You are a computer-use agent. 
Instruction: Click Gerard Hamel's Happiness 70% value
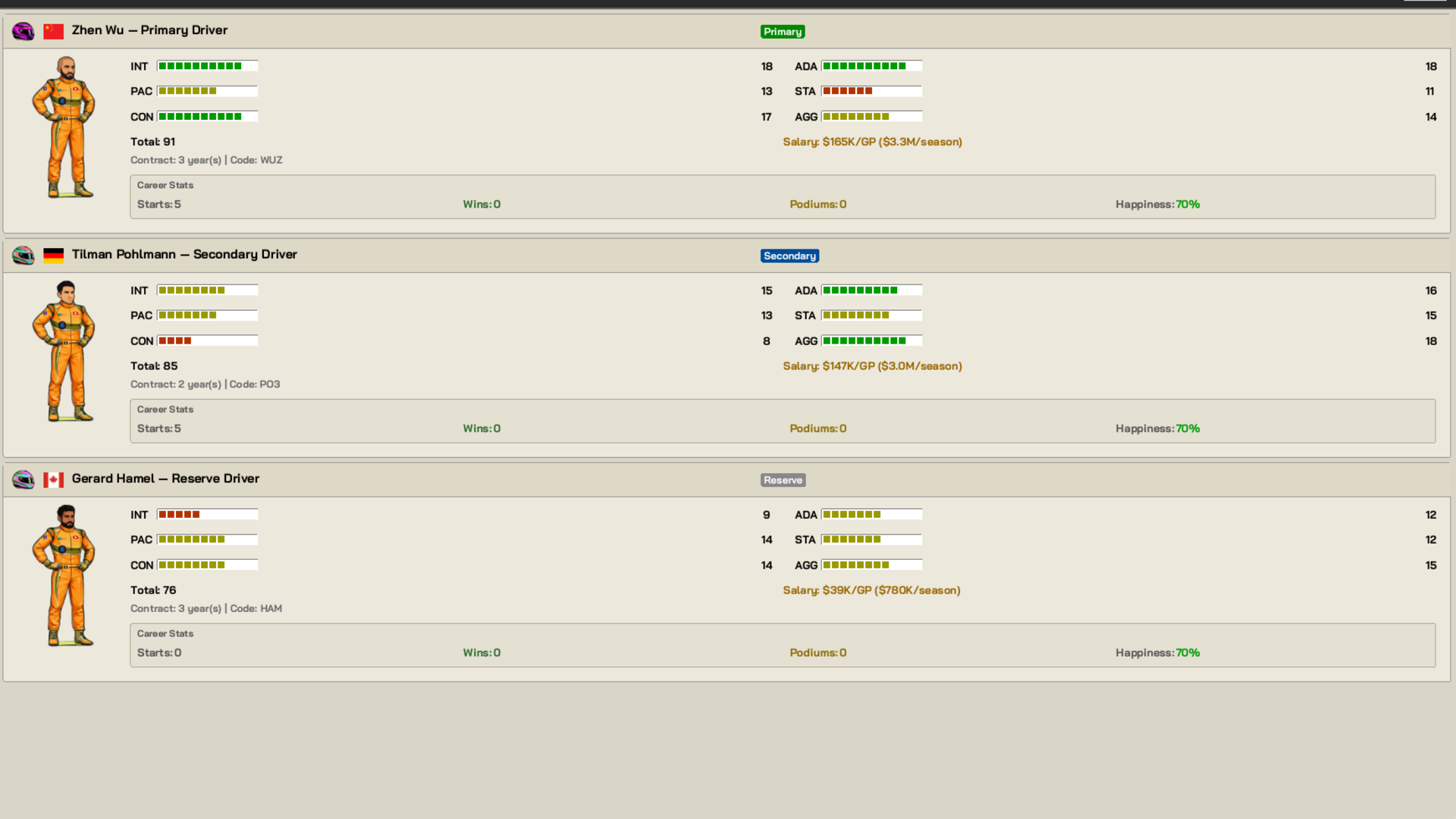[1188, 653]
